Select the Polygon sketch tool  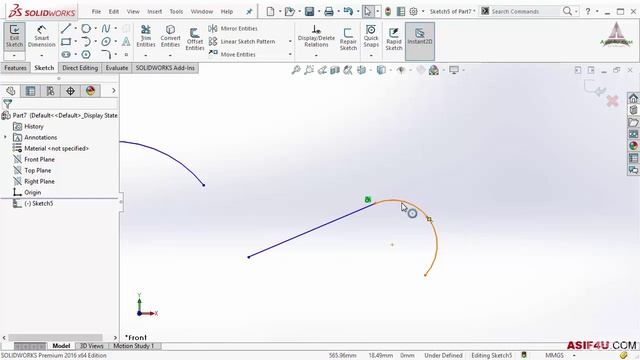point(86,54)
